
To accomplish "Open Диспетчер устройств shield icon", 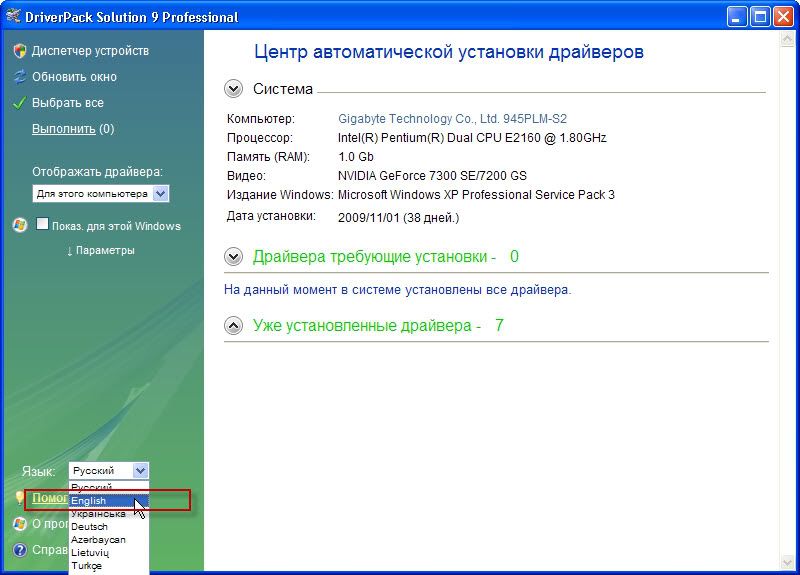I will tap(20, 51).
